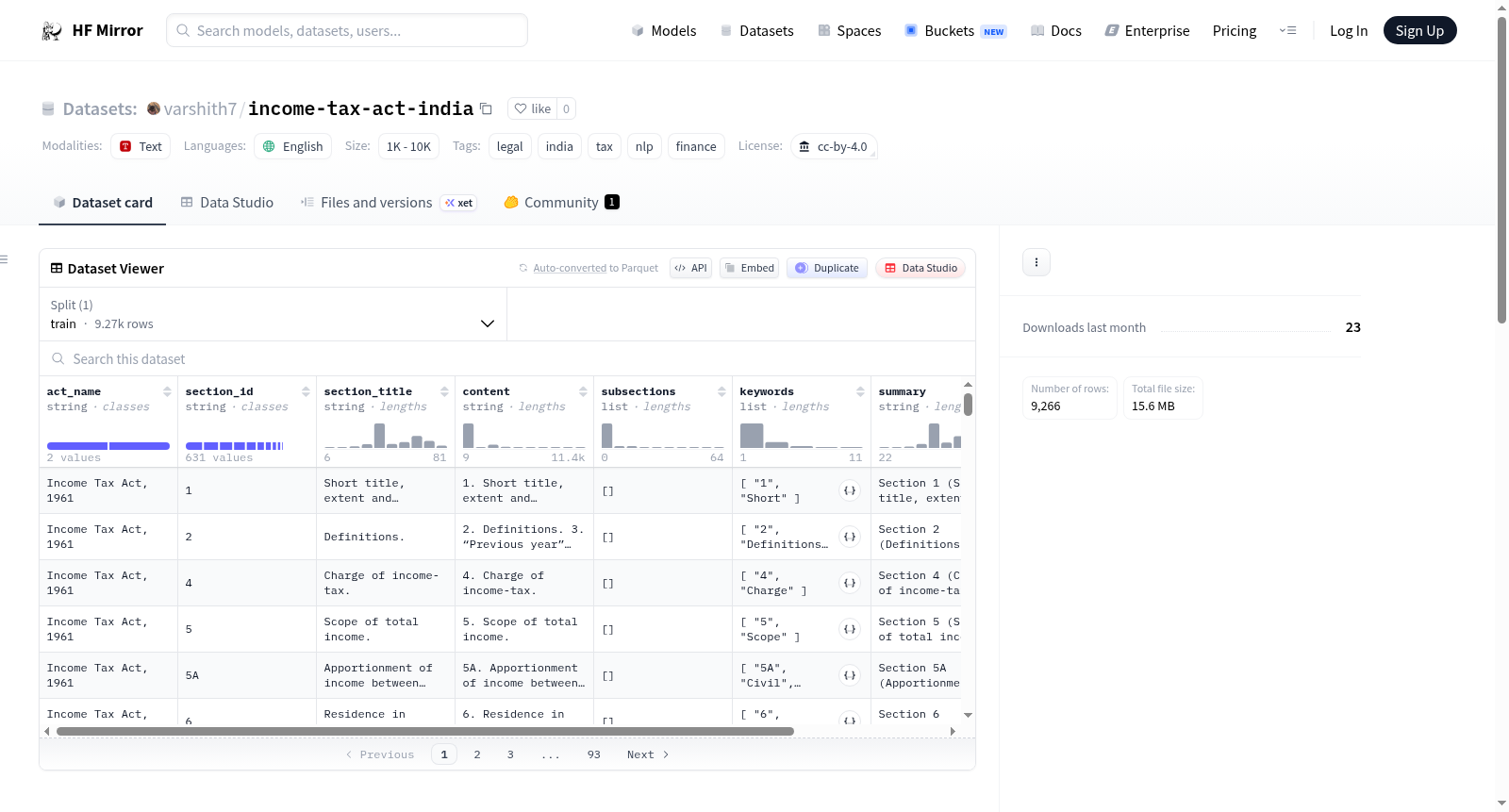
Task: Filter by the finance tag
Action: tap(696, 146)
